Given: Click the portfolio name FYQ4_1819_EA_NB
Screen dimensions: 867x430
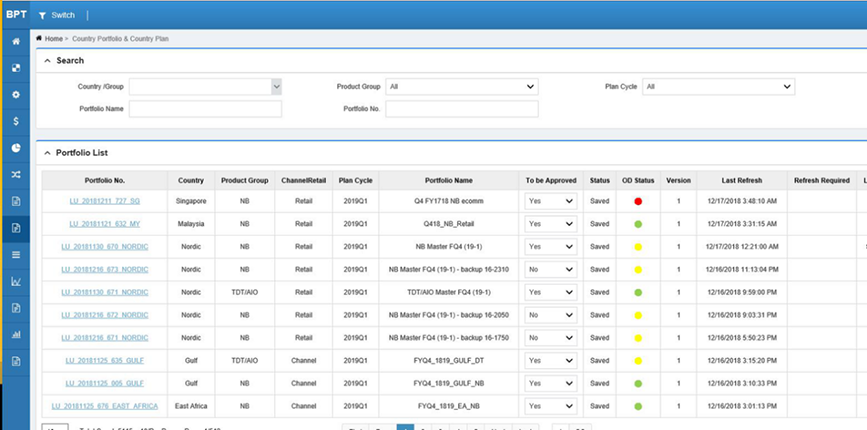Looking at the screenshot, I should click(x=448, y=406).
